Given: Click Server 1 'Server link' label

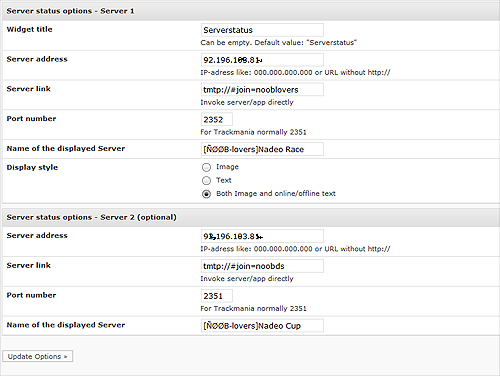Looking at the screenshot, I should point(29,89).
